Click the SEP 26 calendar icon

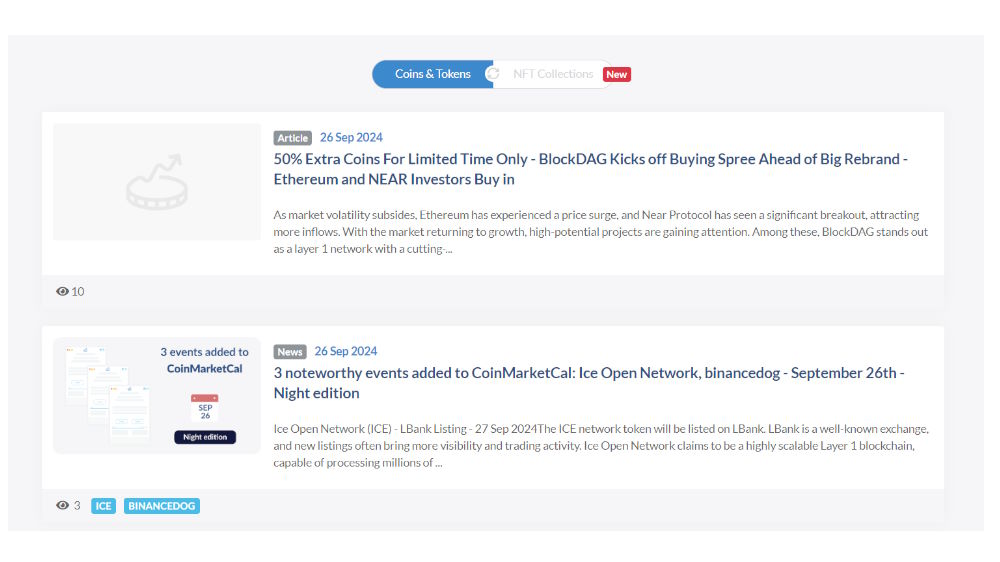click(x=205, y=408)
